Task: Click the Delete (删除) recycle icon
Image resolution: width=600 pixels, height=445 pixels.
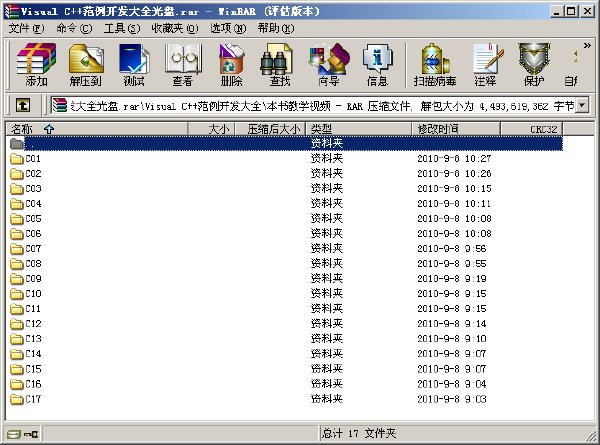Action: pos(232,64)
